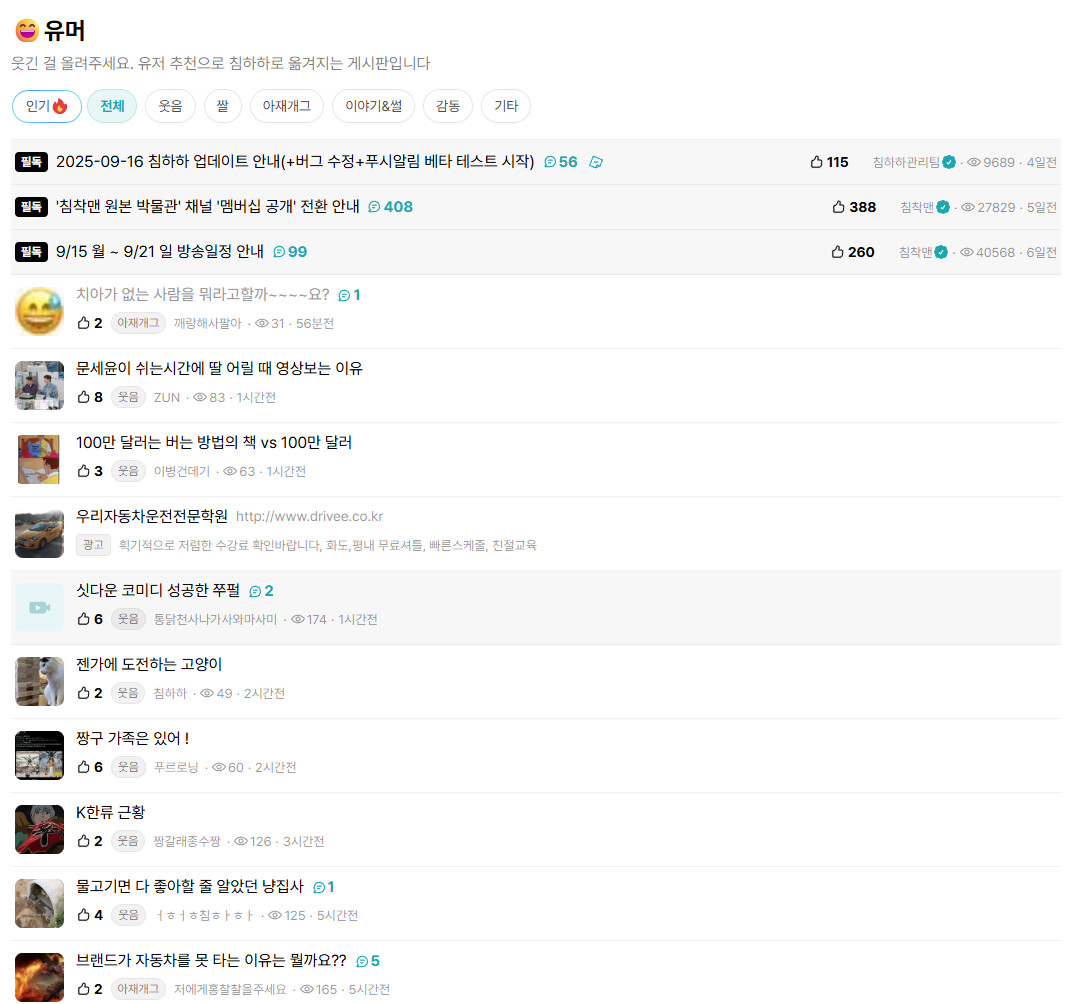Open the 감동 category tab
The image size is (1075, 1004).
pos(448,106)
